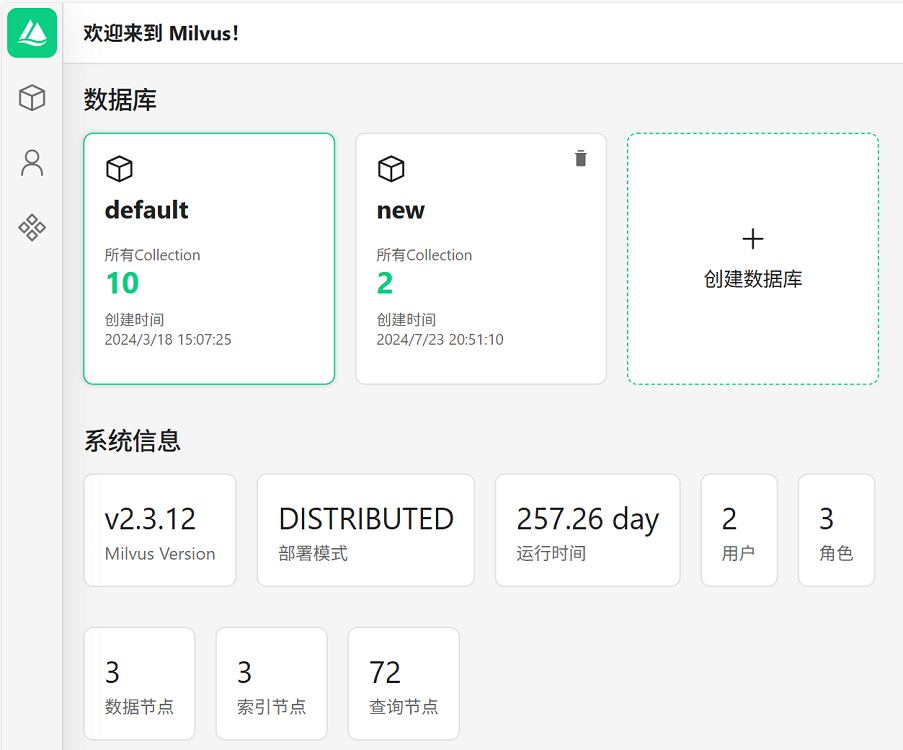Click the cube icon on default card

pyautogui.click(x=119, y=169)
